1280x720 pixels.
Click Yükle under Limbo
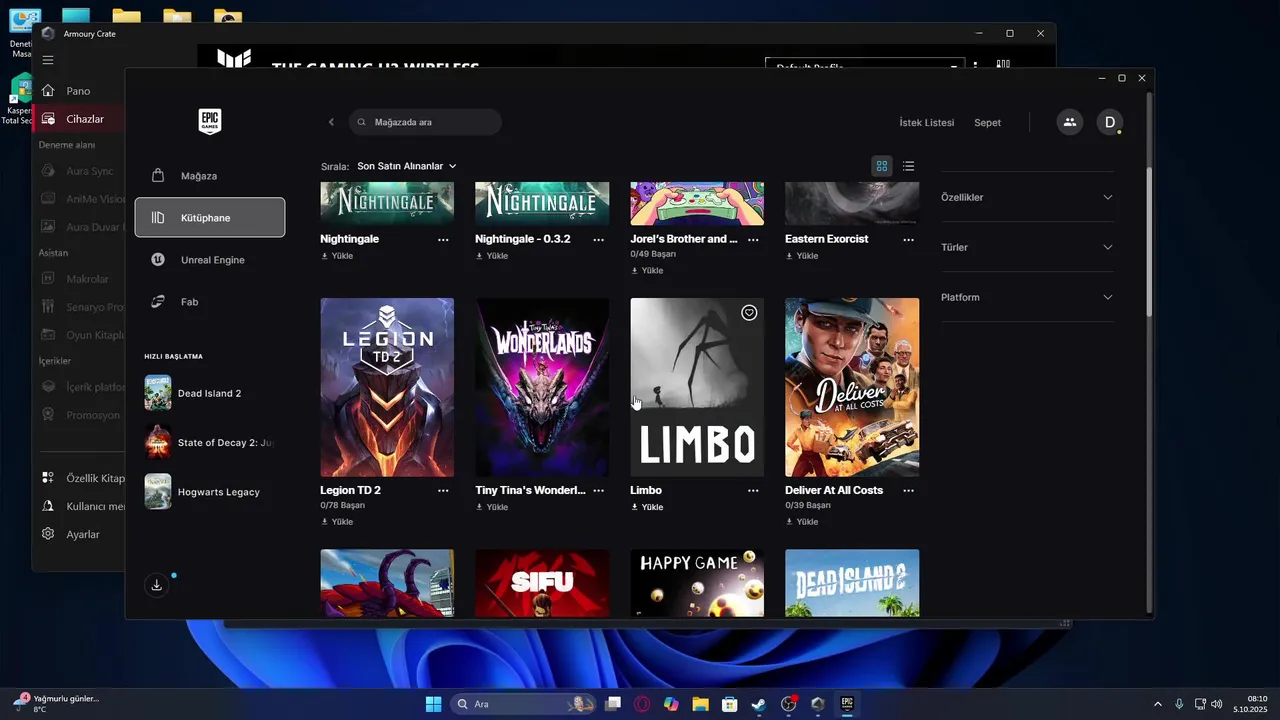(x=647, y=507)
